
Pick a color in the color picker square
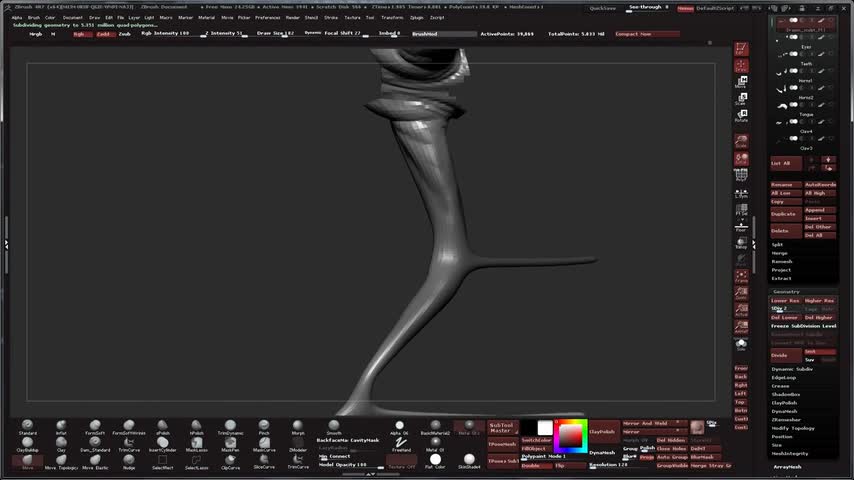[570, 436]
